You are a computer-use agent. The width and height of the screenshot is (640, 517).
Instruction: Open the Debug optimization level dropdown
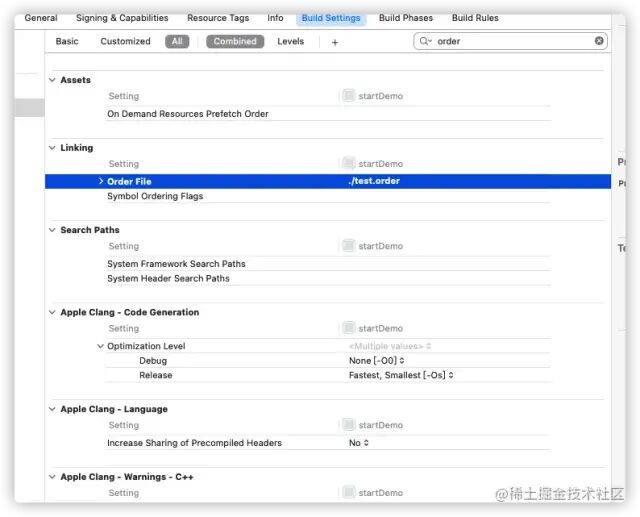pos(376,361)
